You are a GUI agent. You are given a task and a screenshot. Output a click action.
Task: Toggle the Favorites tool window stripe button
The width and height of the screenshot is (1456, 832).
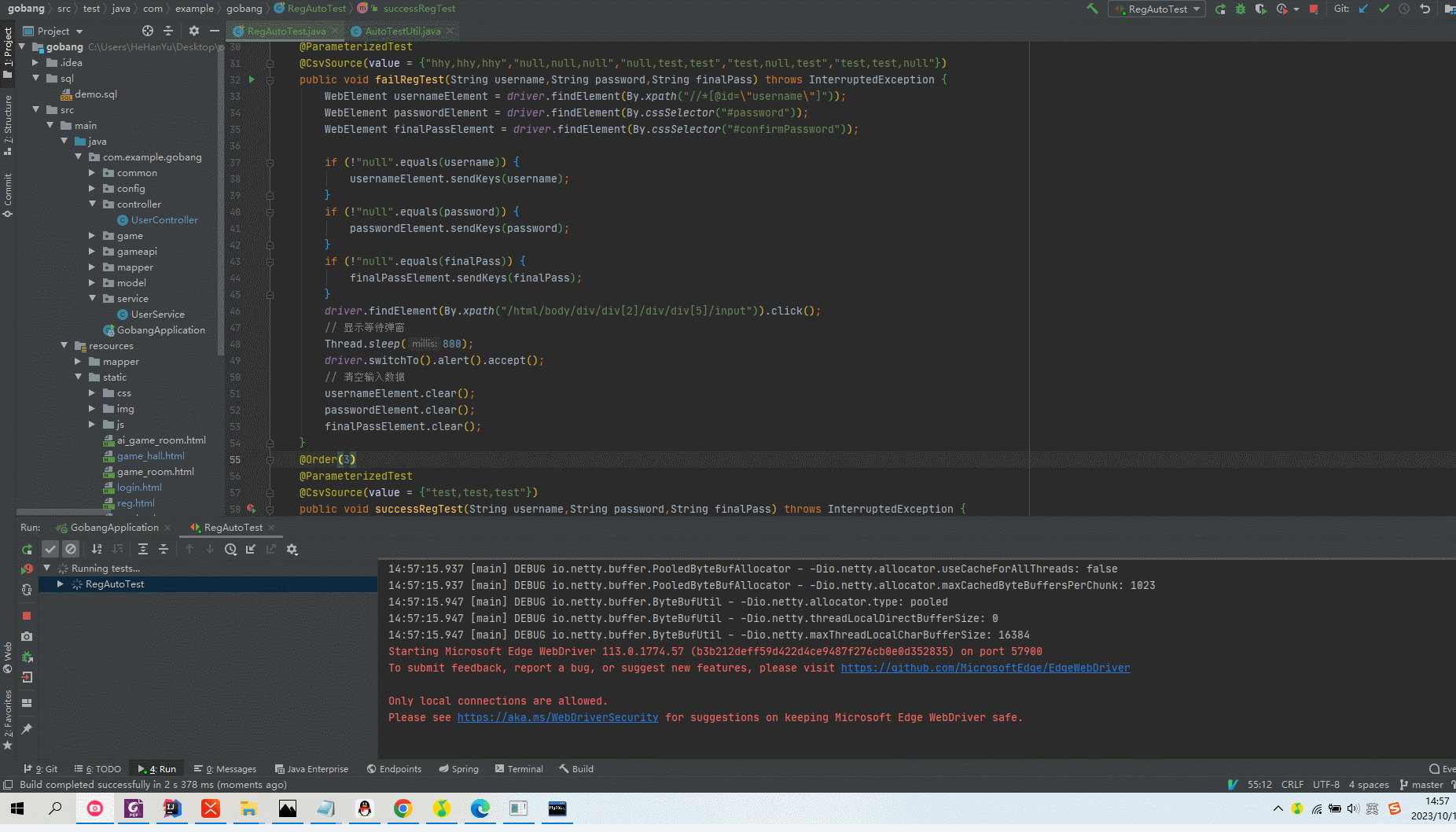coord(8,719)
